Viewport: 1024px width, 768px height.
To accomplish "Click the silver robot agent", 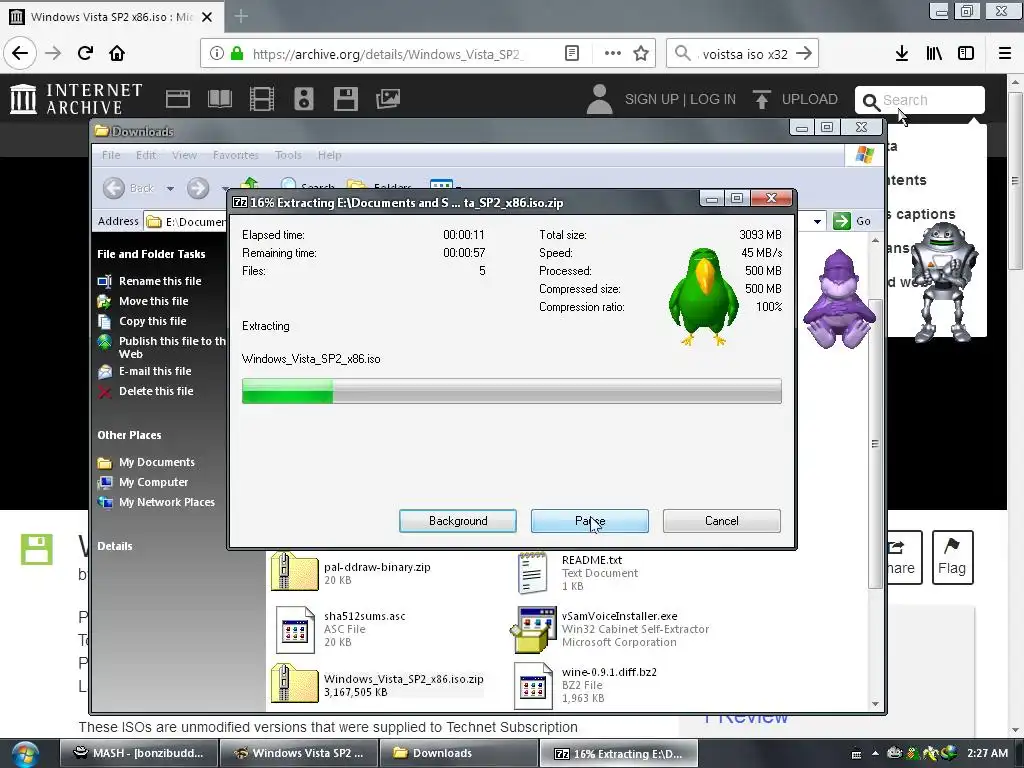I will tap(942, 281).
